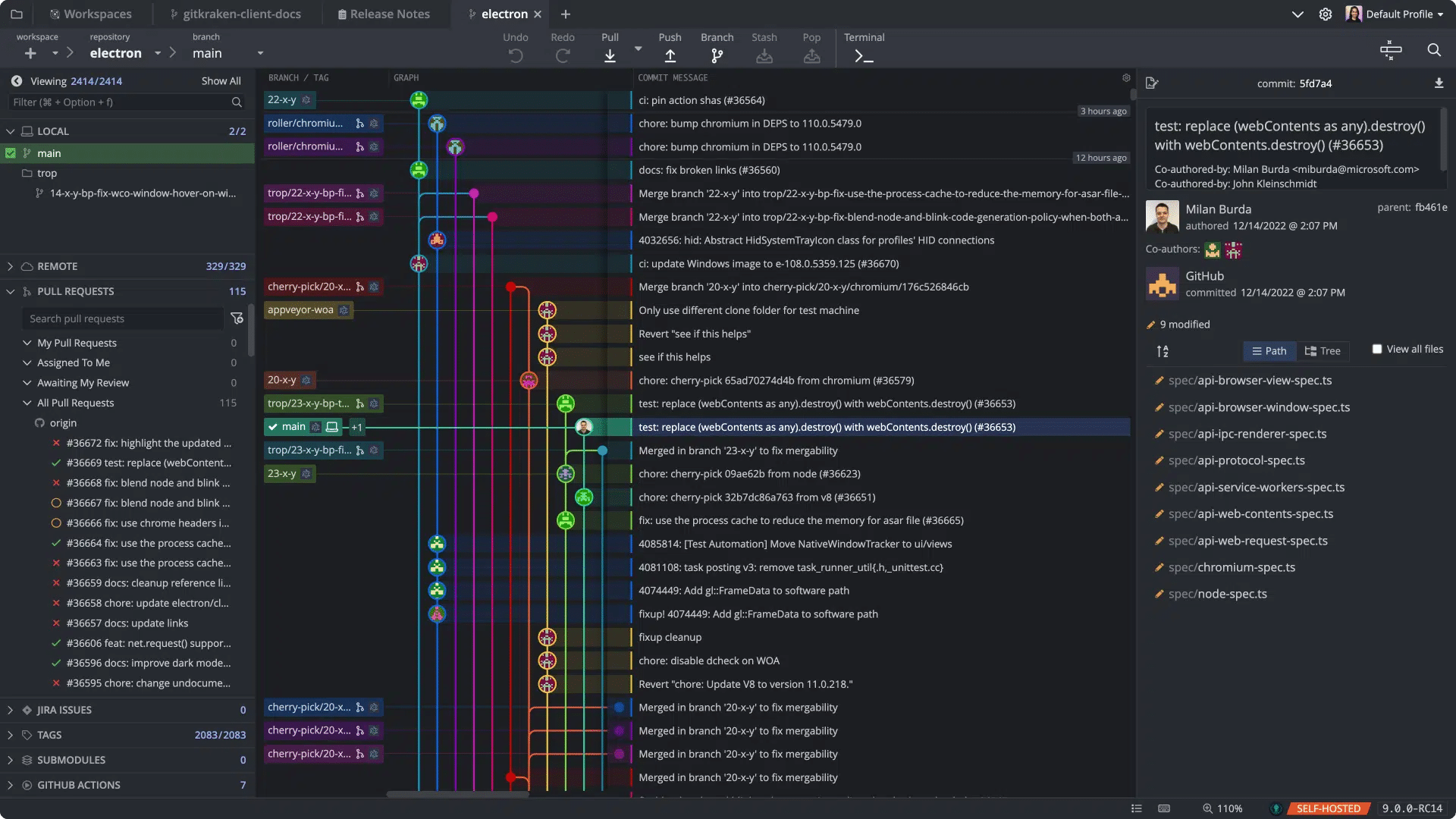The width and height of the screenshot is (1456, 819).
Task: Open the graph settings gear above commit messages
Action: coord(1125,77)
